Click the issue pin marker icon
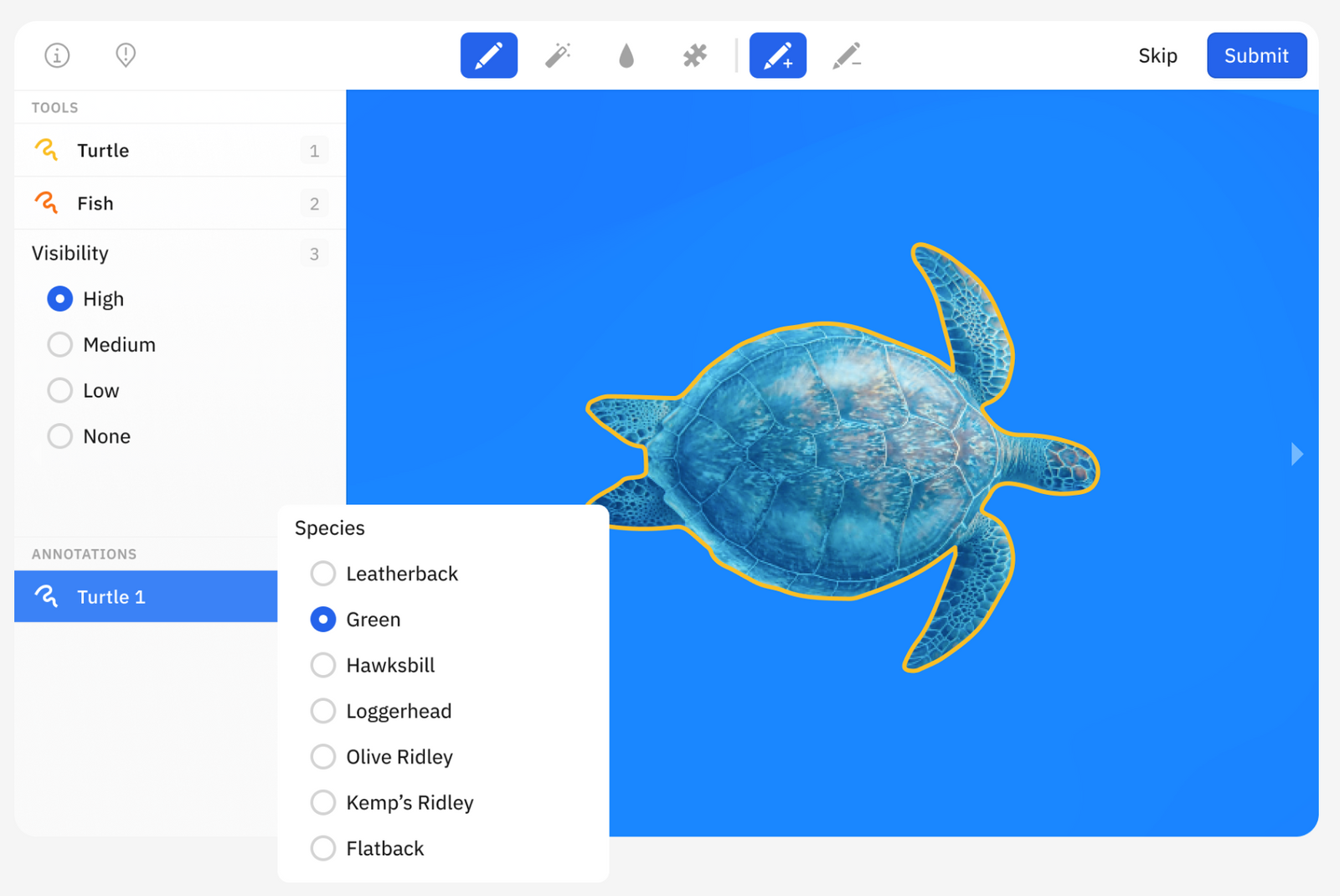 point(126,56)
